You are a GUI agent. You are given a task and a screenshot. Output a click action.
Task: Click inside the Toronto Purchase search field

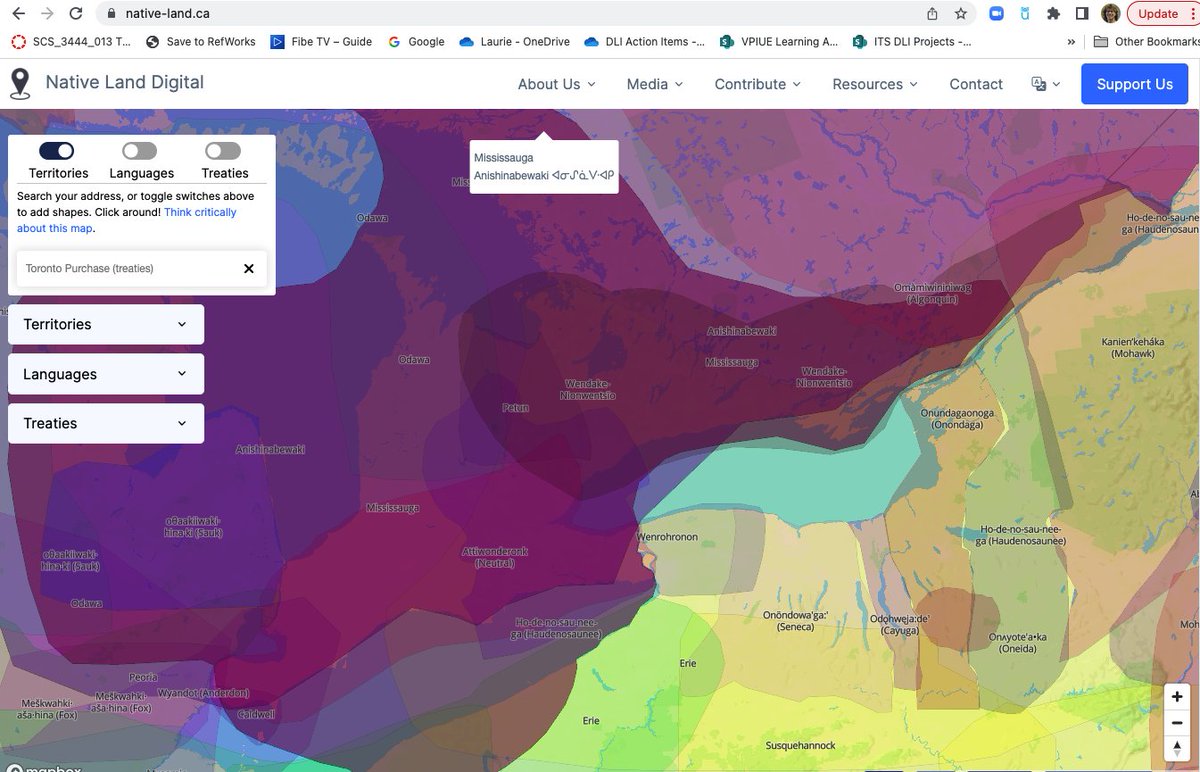pos(120,268)
